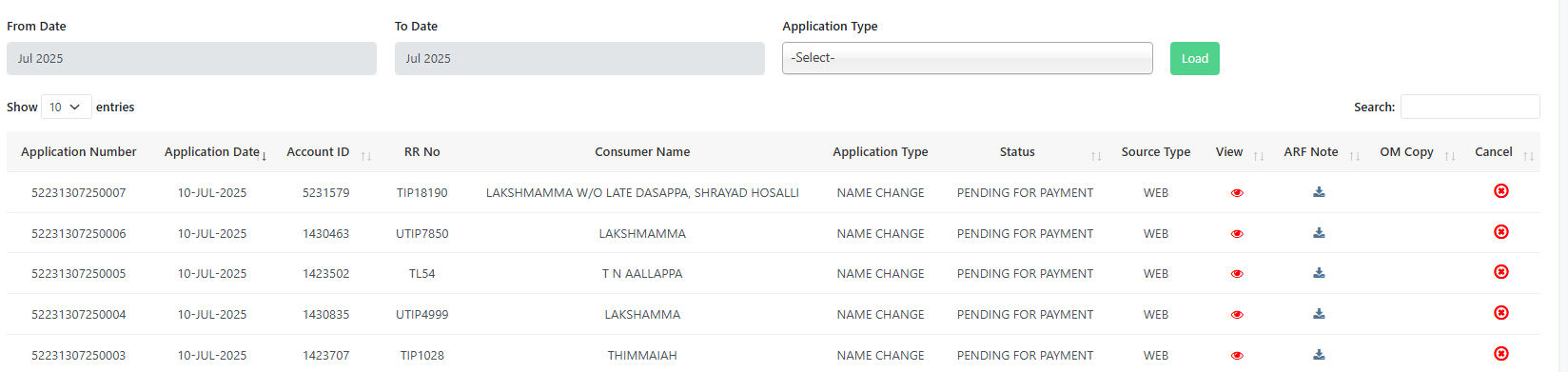Click consumer name LAKSHAMMA
Screen dimensions: 1568x372
(x=642, y=315)
